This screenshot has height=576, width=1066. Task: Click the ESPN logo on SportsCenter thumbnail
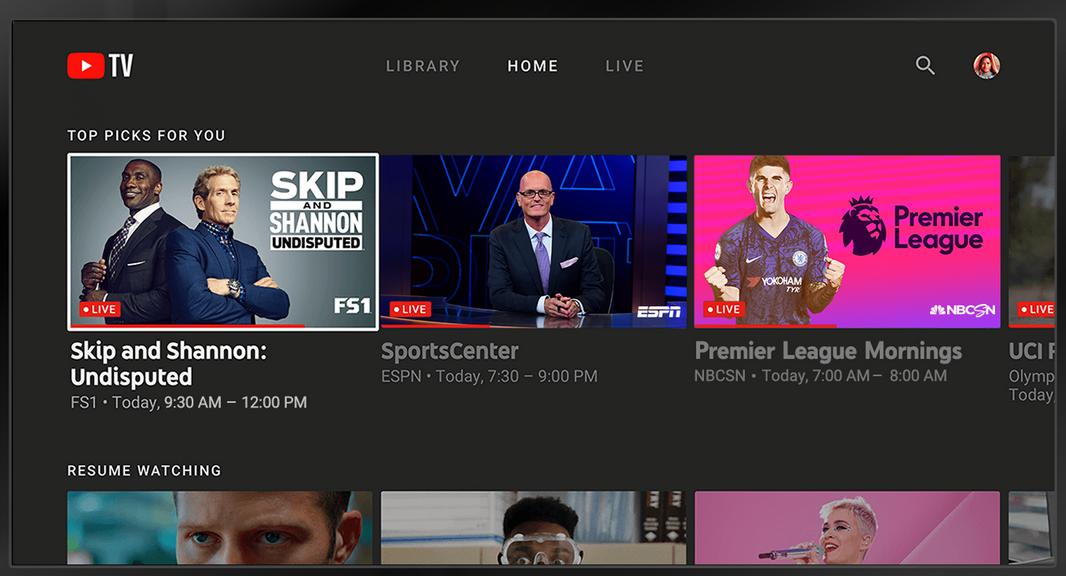click(x=659, y=311)
